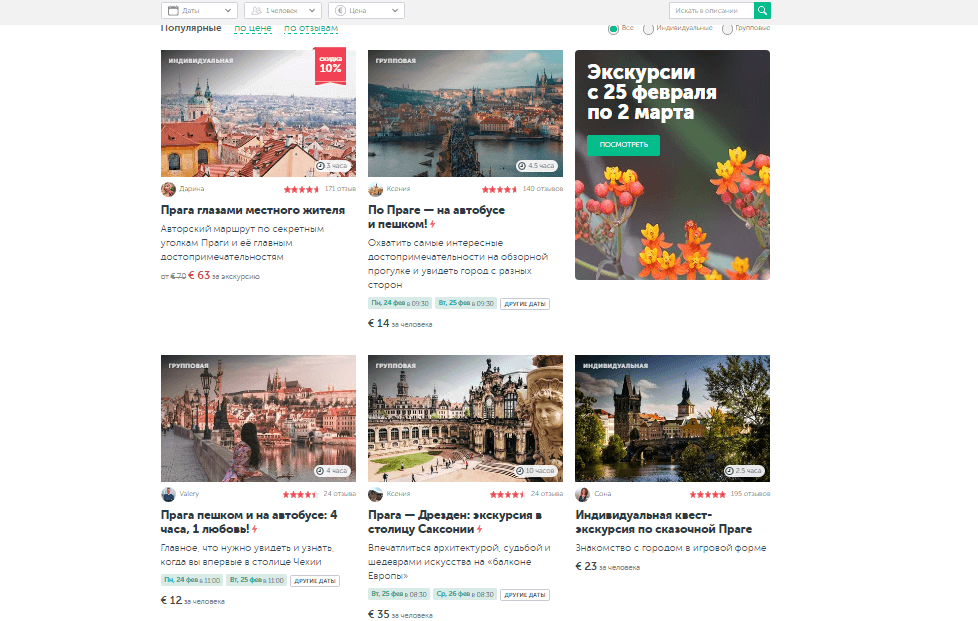Click guide Дарина's avatar

coord(168,189)
